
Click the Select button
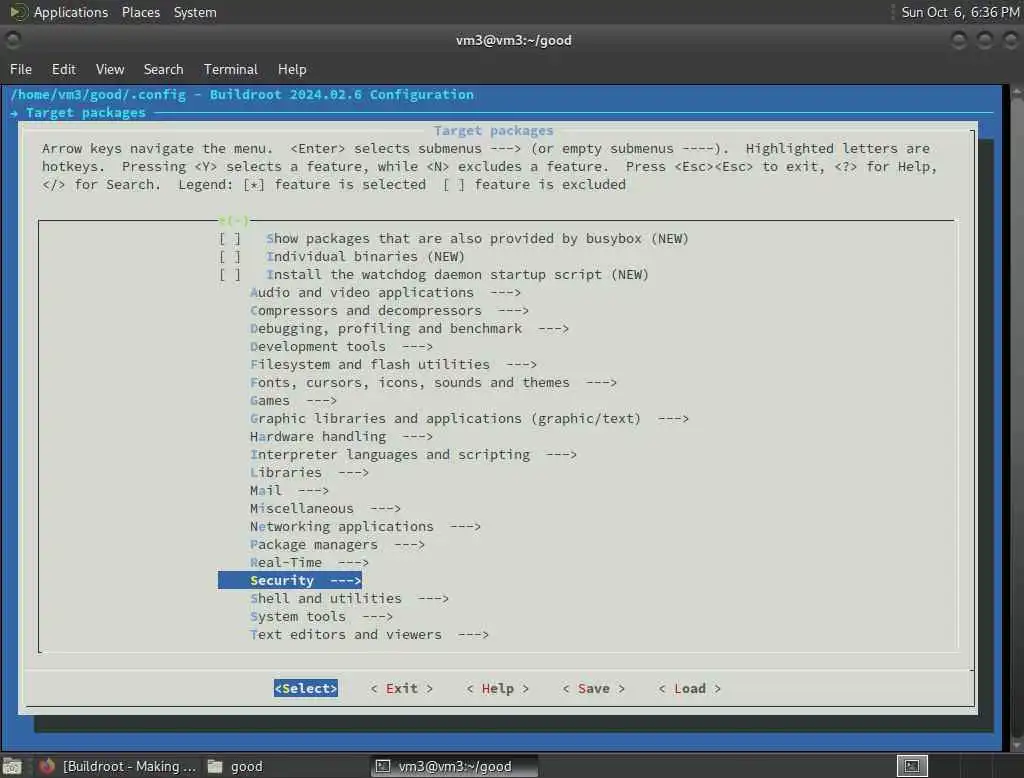tap(306, 689)
